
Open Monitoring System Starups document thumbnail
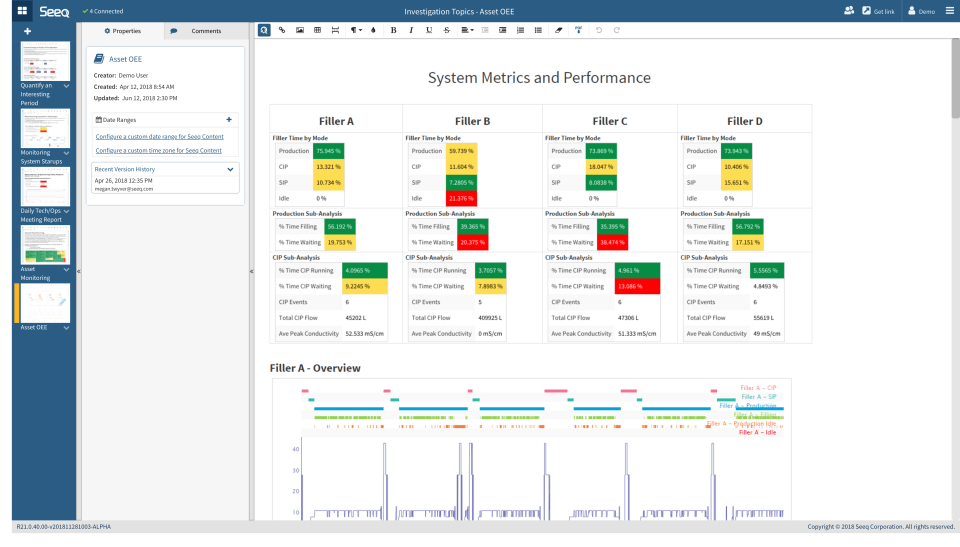tap(45, 128)
